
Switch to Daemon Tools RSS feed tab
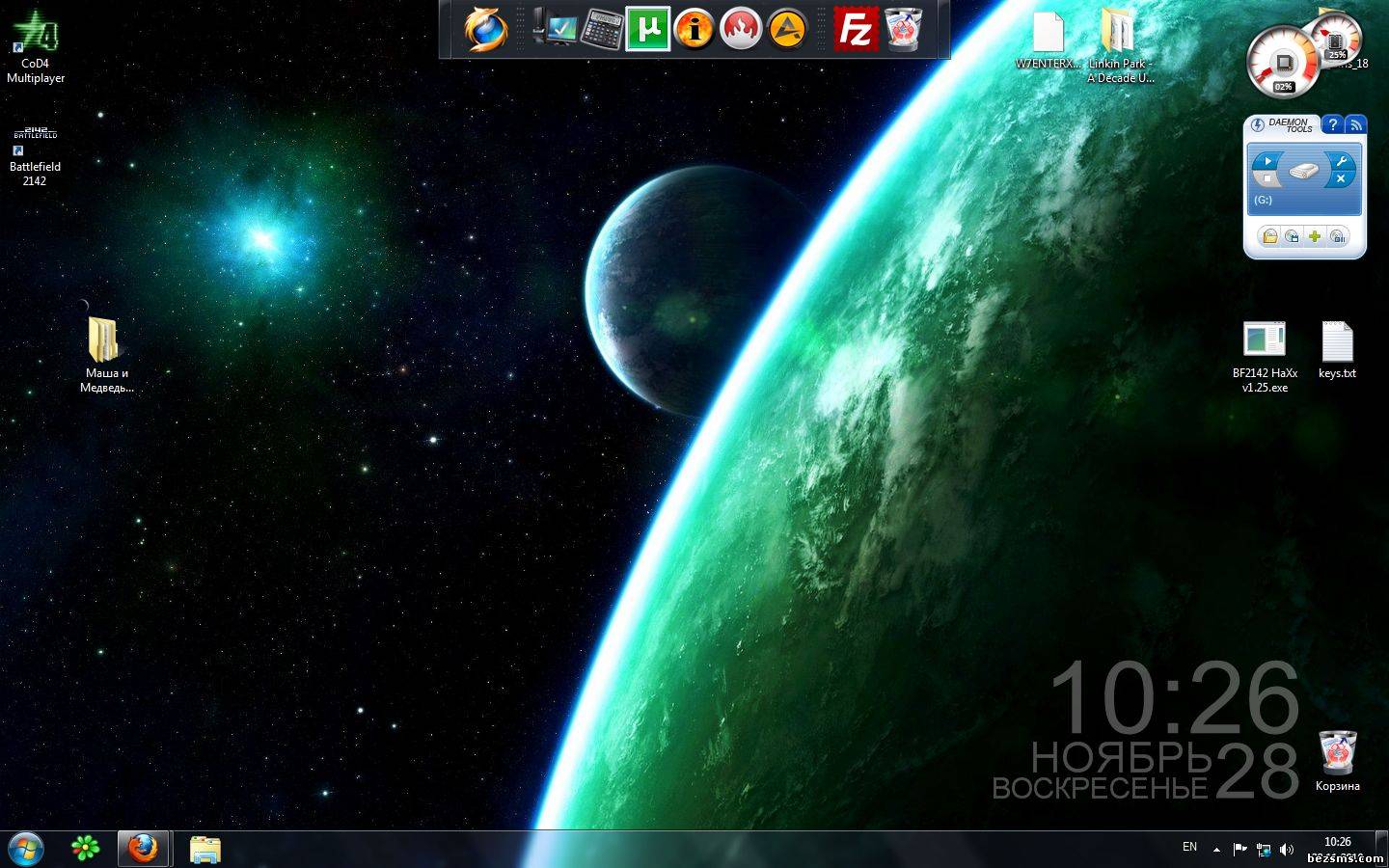1356,124
